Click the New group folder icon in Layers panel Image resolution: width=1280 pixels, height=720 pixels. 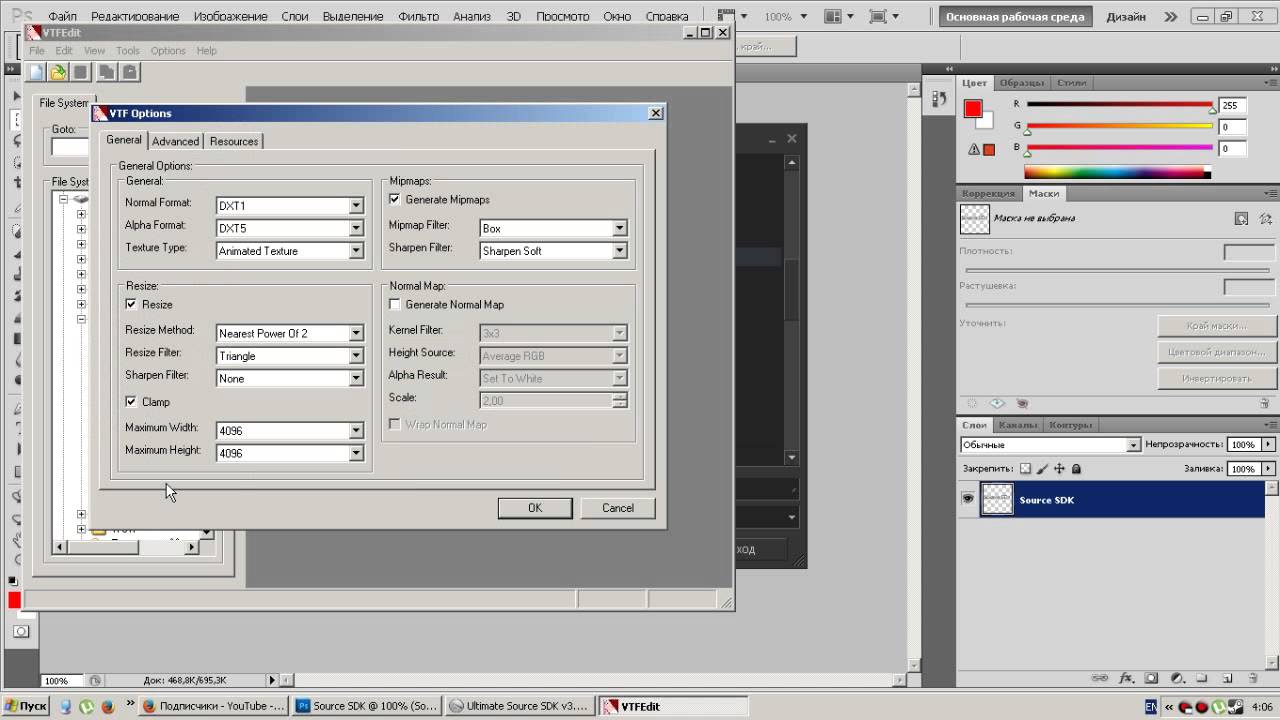[1201, 677]
